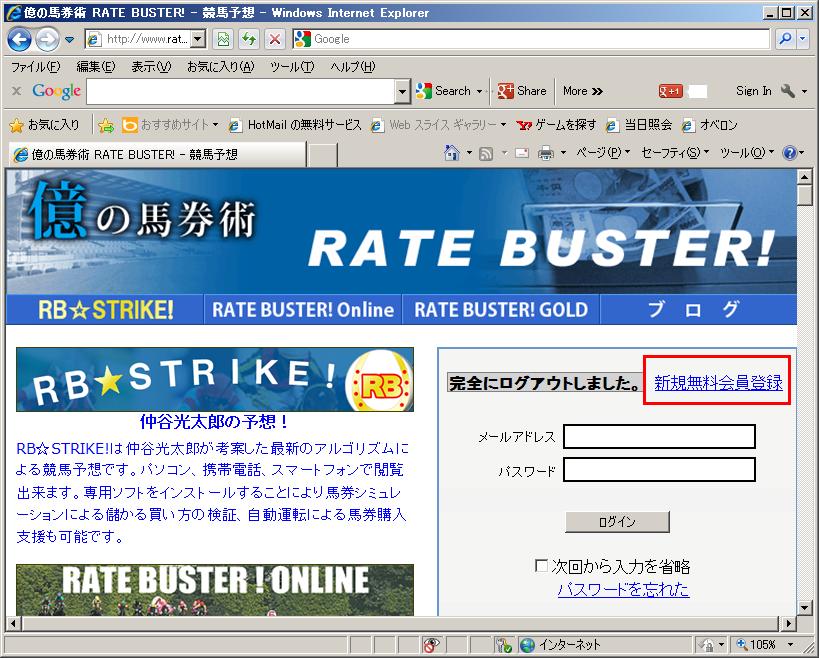Screen dimensions: 819x658
Task: Open the ブログ navigation tab
Action: pyautogui.click(x=698, y=310)
